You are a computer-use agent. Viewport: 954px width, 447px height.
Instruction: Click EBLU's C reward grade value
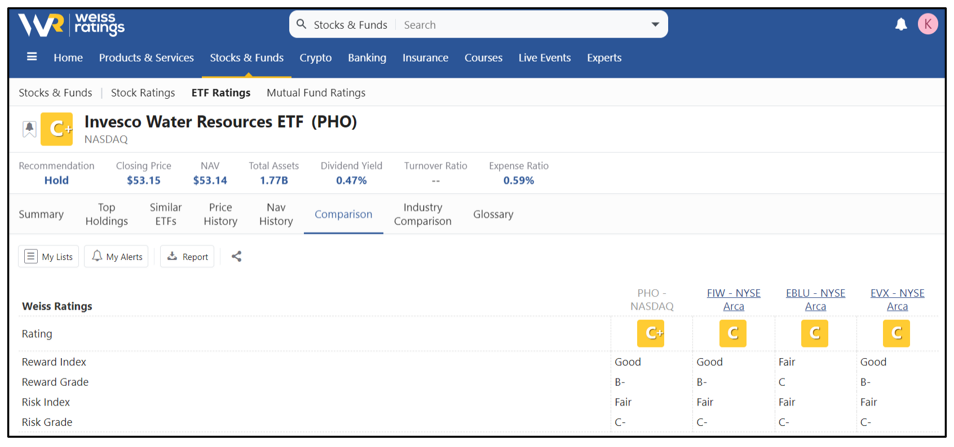(x=782, y=382)
